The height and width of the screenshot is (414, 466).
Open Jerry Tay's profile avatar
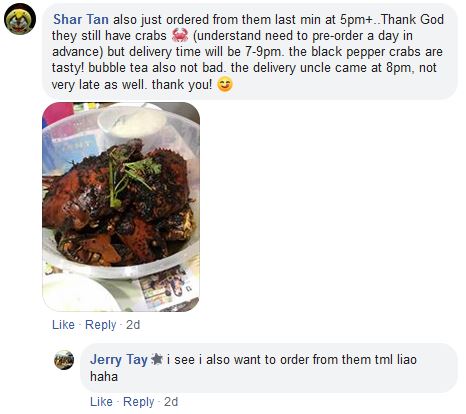(64, 360)
